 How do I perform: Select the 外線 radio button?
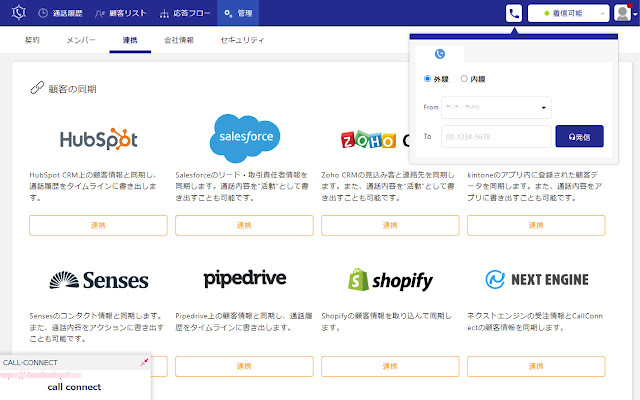tap(427, 78)
